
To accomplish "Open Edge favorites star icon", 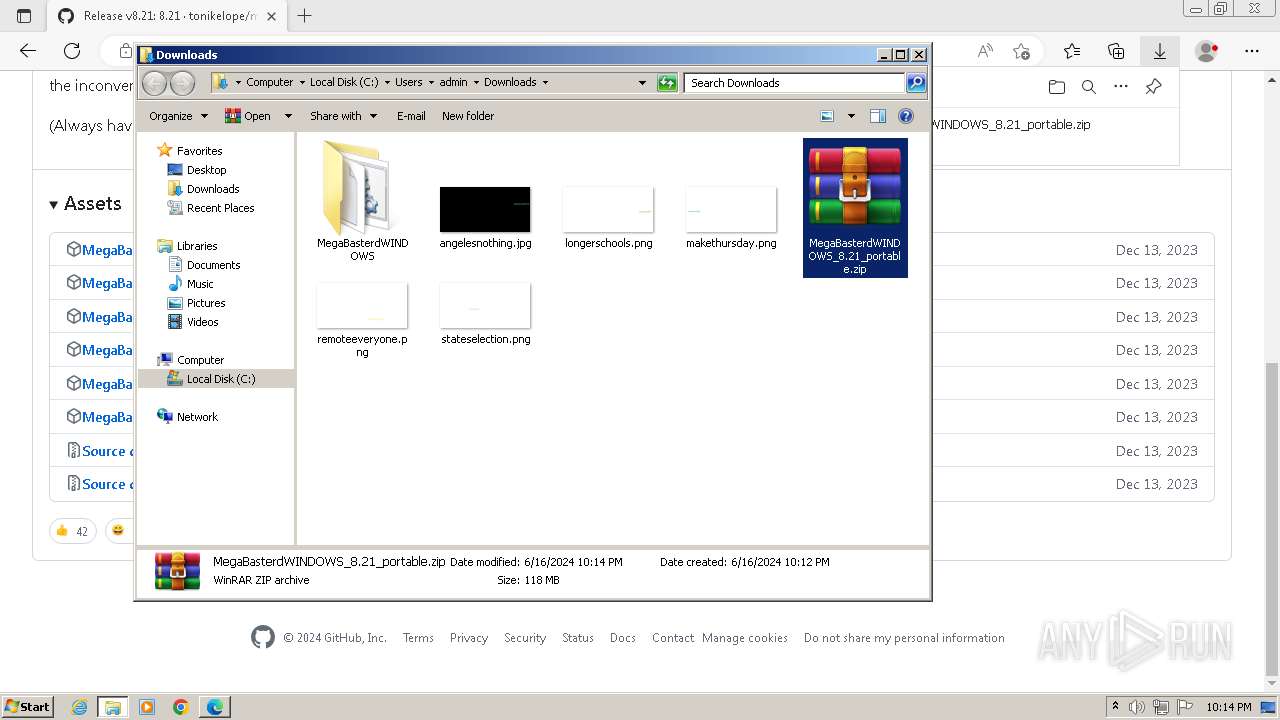I will [1072, 51].
